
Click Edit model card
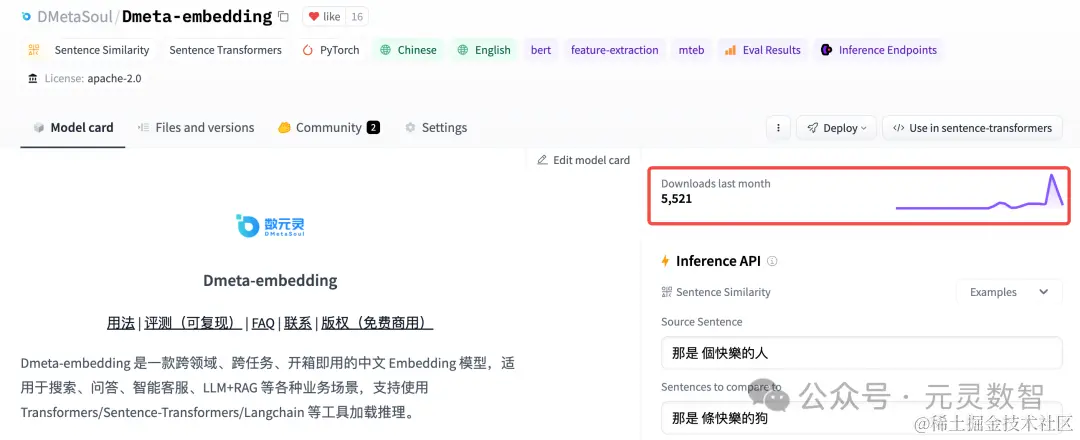point(583,160)
